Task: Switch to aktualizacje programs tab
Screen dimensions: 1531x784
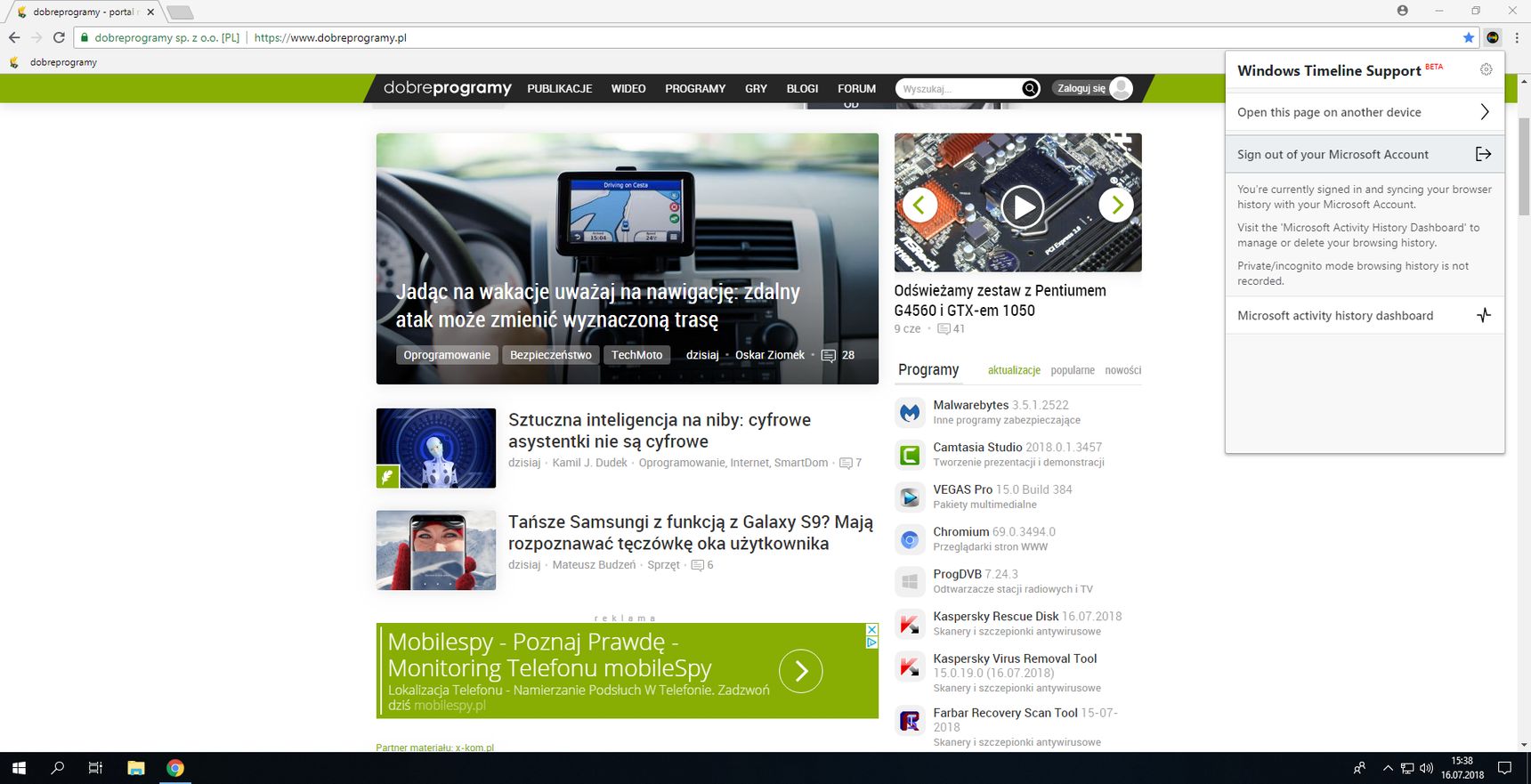Action: (x=1014, y=370)
